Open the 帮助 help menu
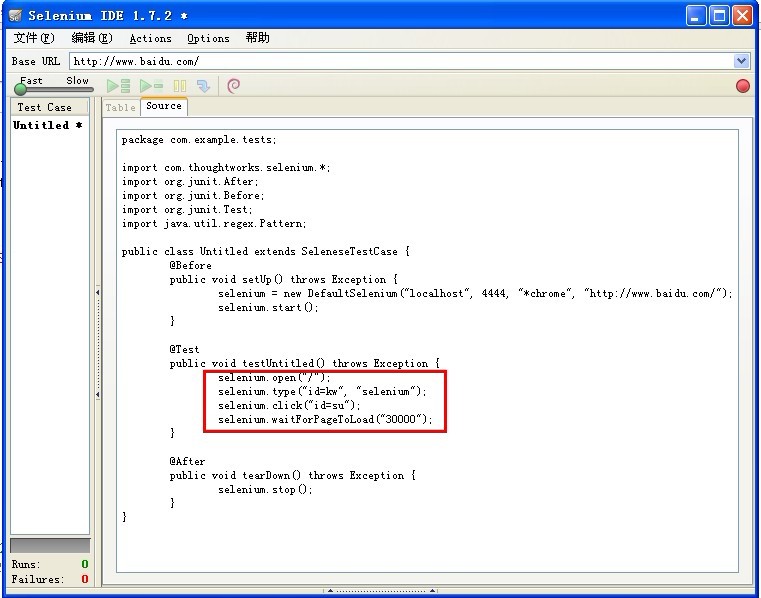 point(257,38)
